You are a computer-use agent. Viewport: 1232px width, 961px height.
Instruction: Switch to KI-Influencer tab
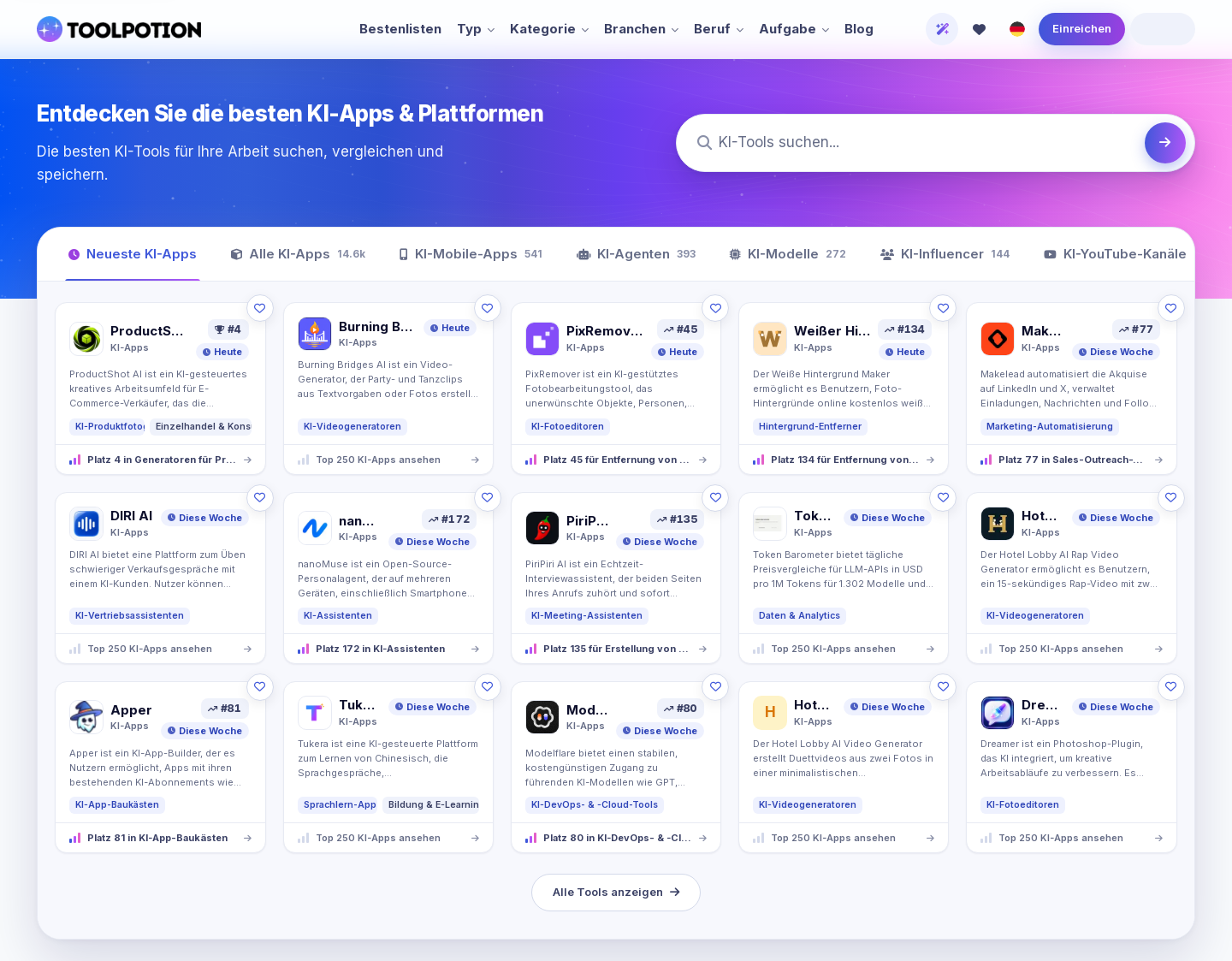click(945, 254)
